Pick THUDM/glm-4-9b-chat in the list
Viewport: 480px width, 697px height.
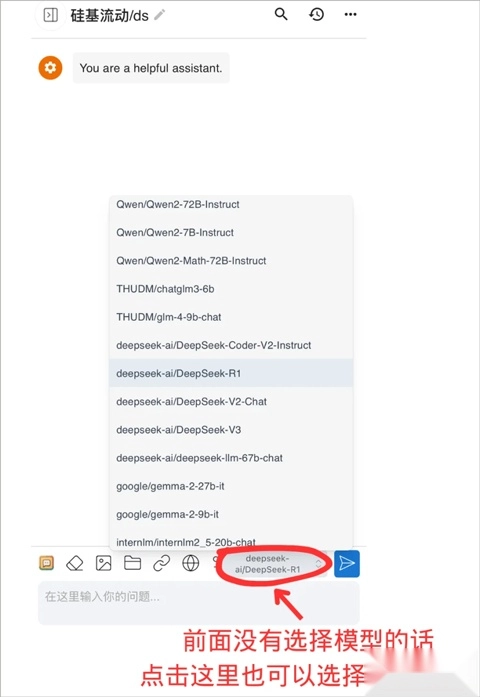231,317
